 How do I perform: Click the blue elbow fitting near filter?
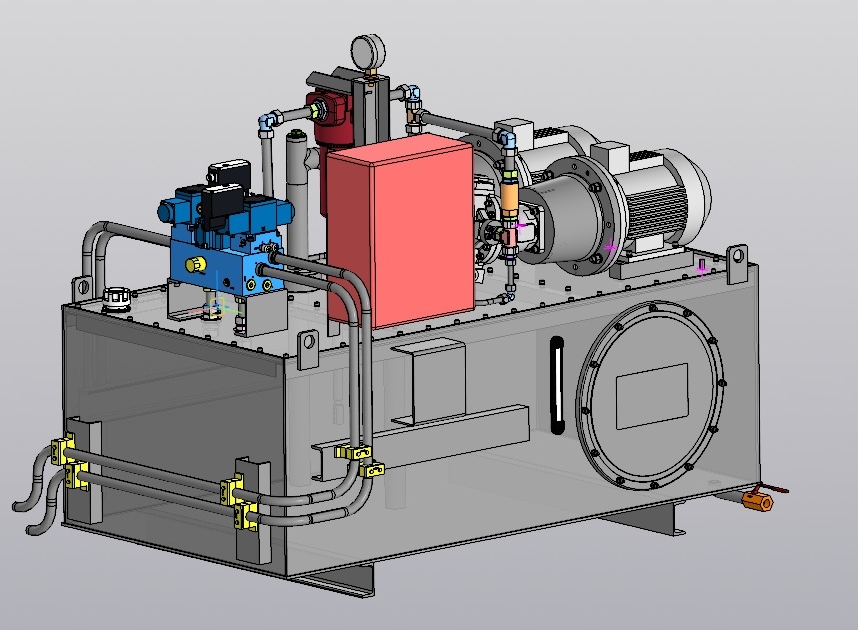267,124
